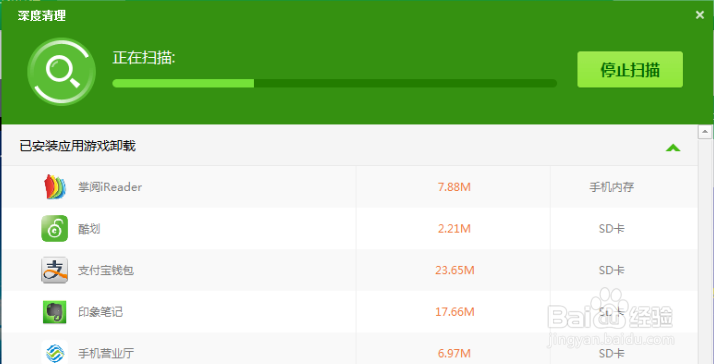Click the SD卡 location for 支付宝钱包
Image resolution: width=714 pixels, height=364 pixels.
(612, 271)
